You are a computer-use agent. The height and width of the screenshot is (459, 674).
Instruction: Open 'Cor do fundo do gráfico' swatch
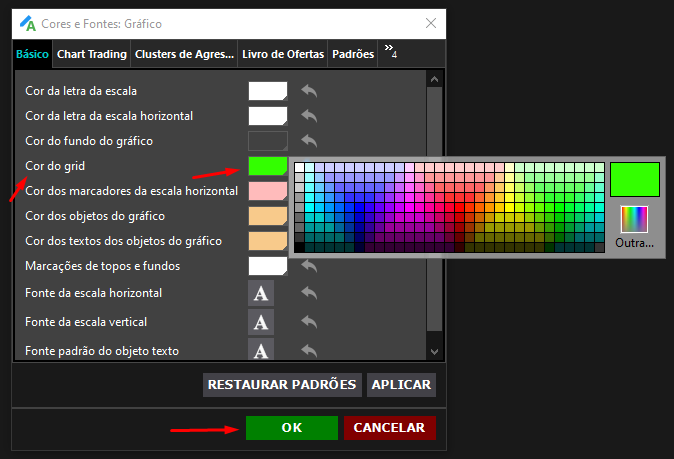(268, 141)
